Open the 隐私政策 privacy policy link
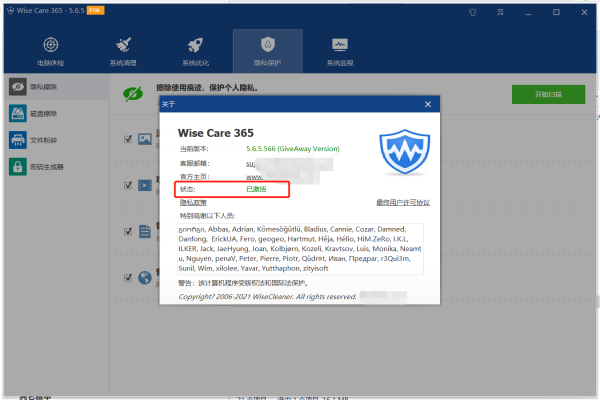Screen dimensions: 600x400 193,202
